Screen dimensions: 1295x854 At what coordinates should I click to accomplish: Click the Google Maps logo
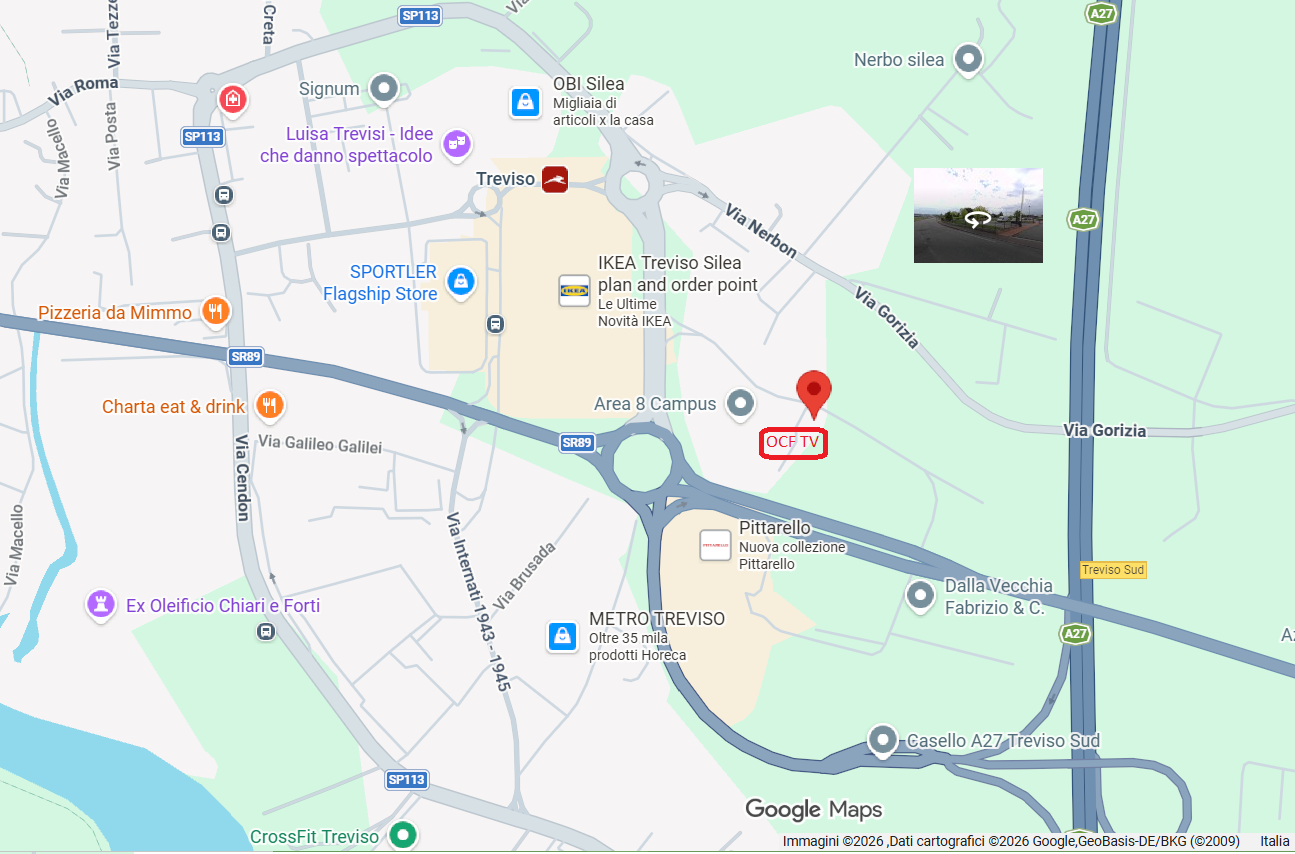point(814,809)
